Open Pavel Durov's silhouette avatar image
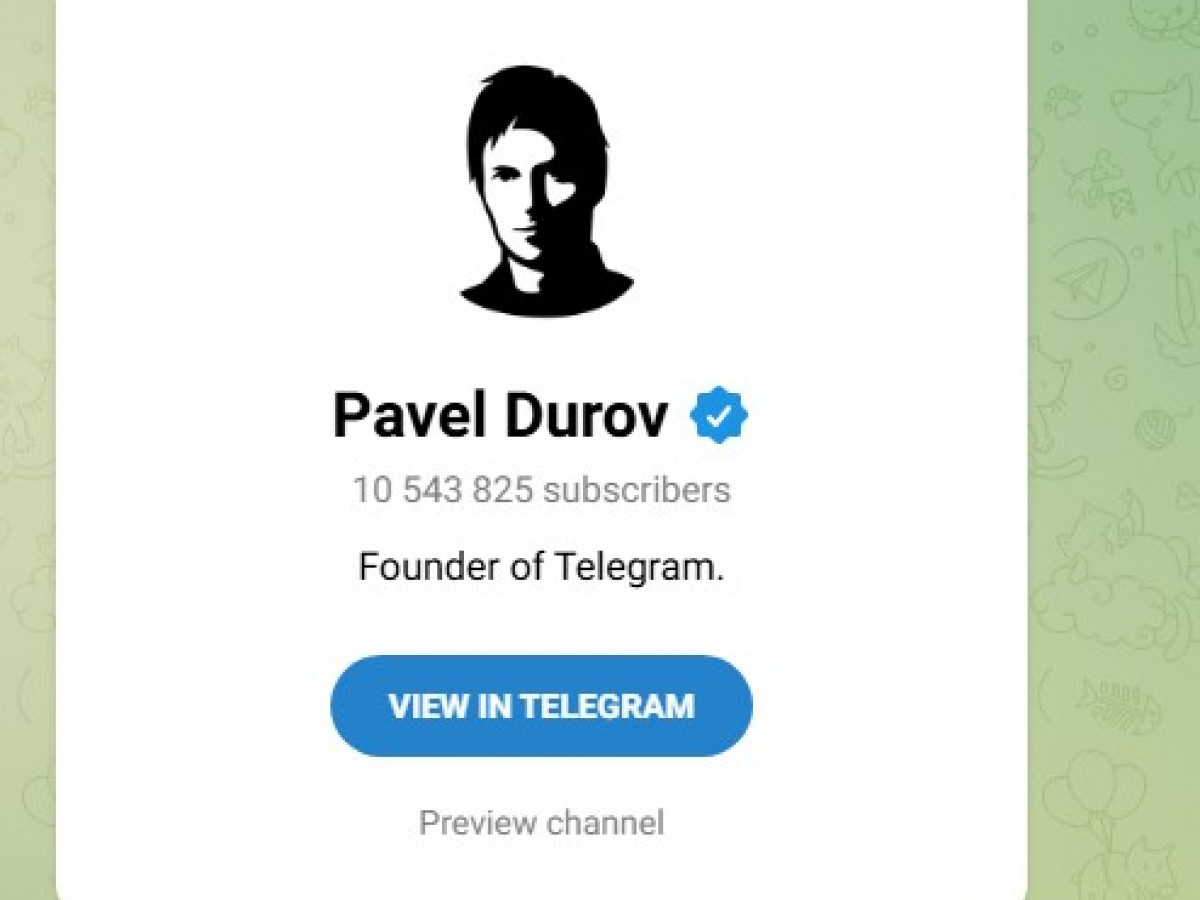This screenshot has height=900, width=1200. click(x=547, y=192)
